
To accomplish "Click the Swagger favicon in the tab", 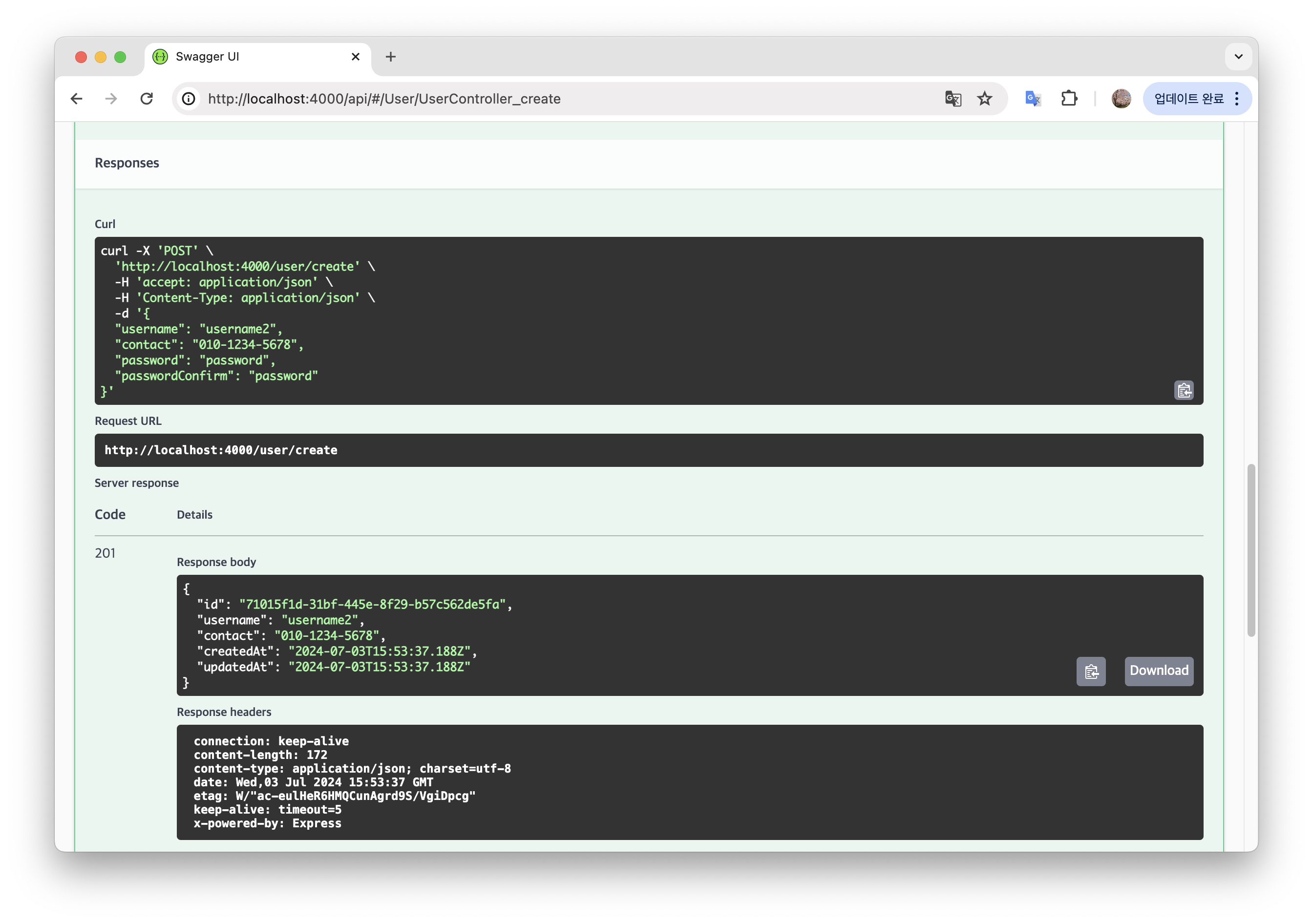I will (160, 57).
